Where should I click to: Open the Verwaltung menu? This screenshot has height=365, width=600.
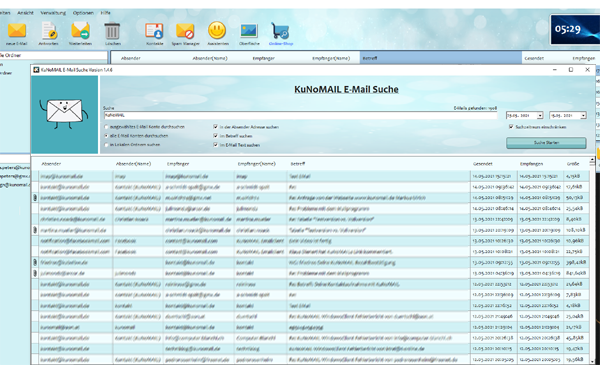point(53,13)
